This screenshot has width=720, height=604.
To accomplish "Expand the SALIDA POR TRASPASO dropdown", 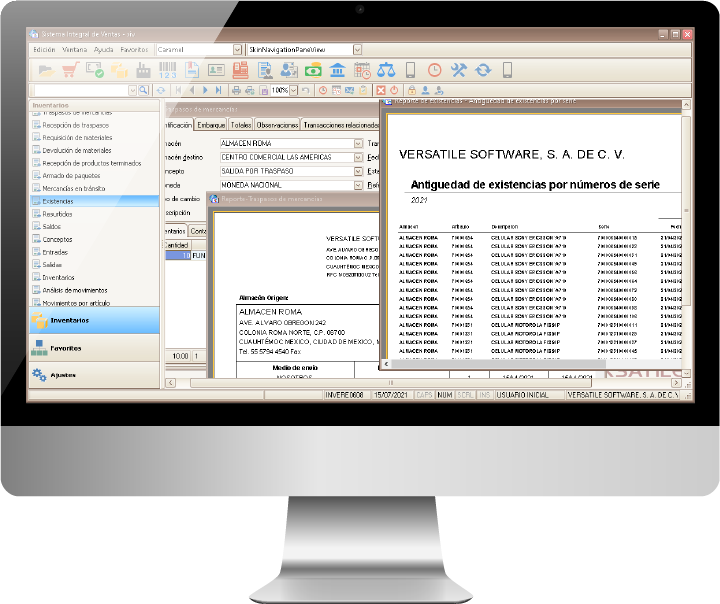I will click(358, 171).
